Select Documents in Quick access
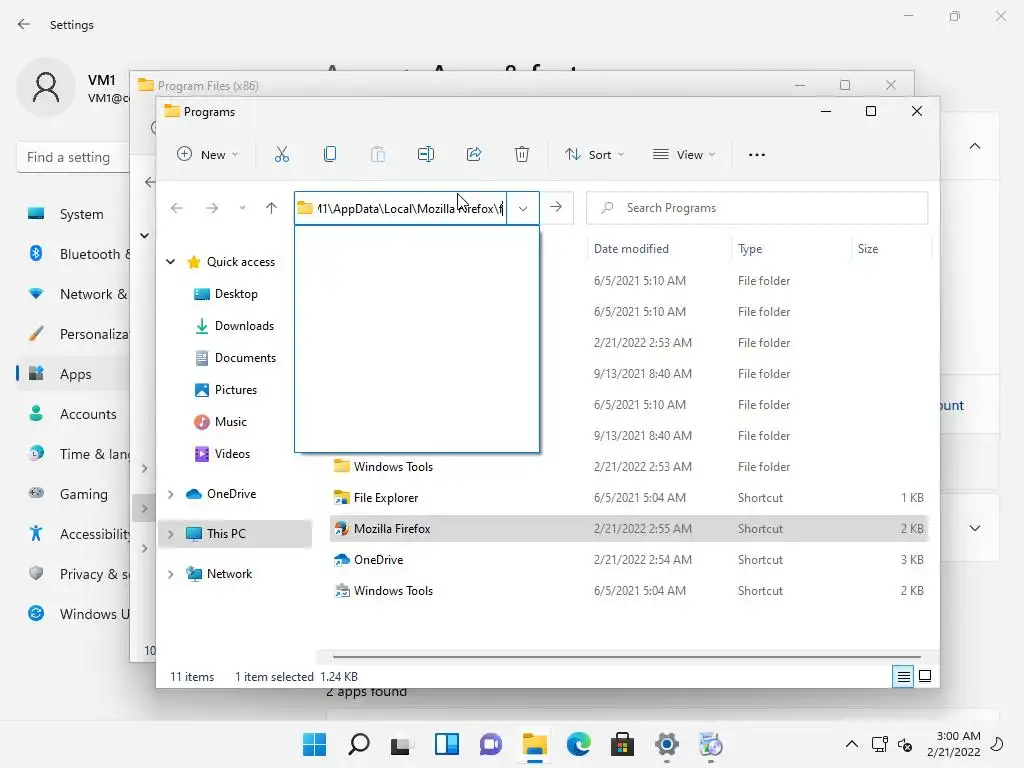The width and height of the screenshot is (1024, 768). pos(235,358)
